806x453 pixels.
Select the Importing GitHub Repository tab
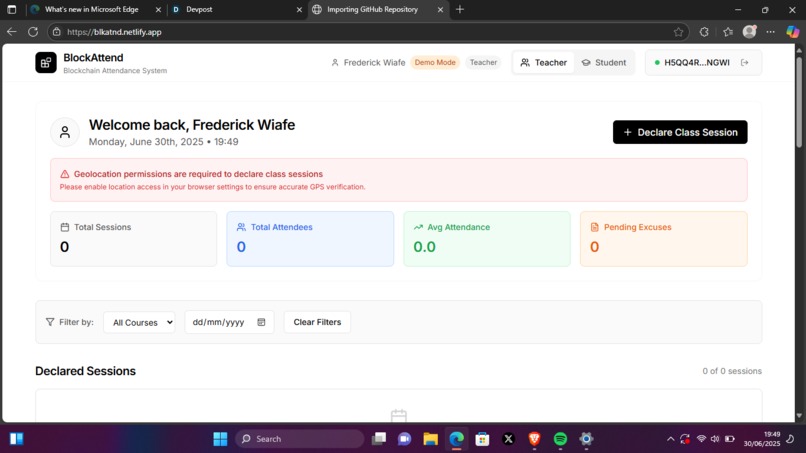pos(378,9)
